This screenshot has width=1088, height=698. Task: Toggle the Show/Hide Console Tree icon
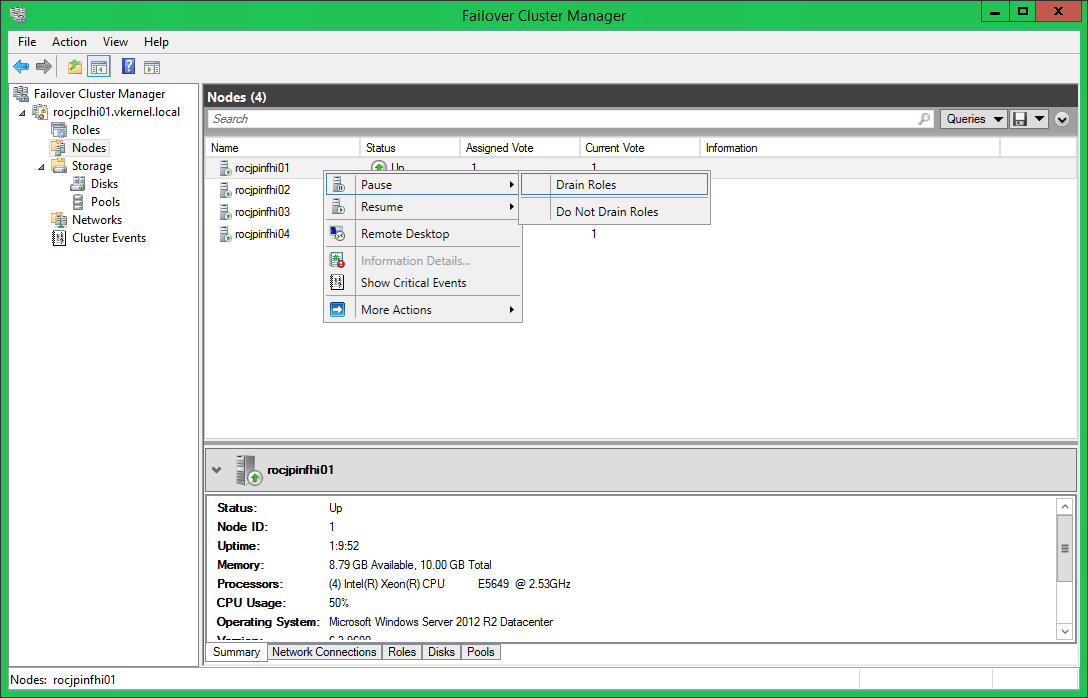(99, 67)
